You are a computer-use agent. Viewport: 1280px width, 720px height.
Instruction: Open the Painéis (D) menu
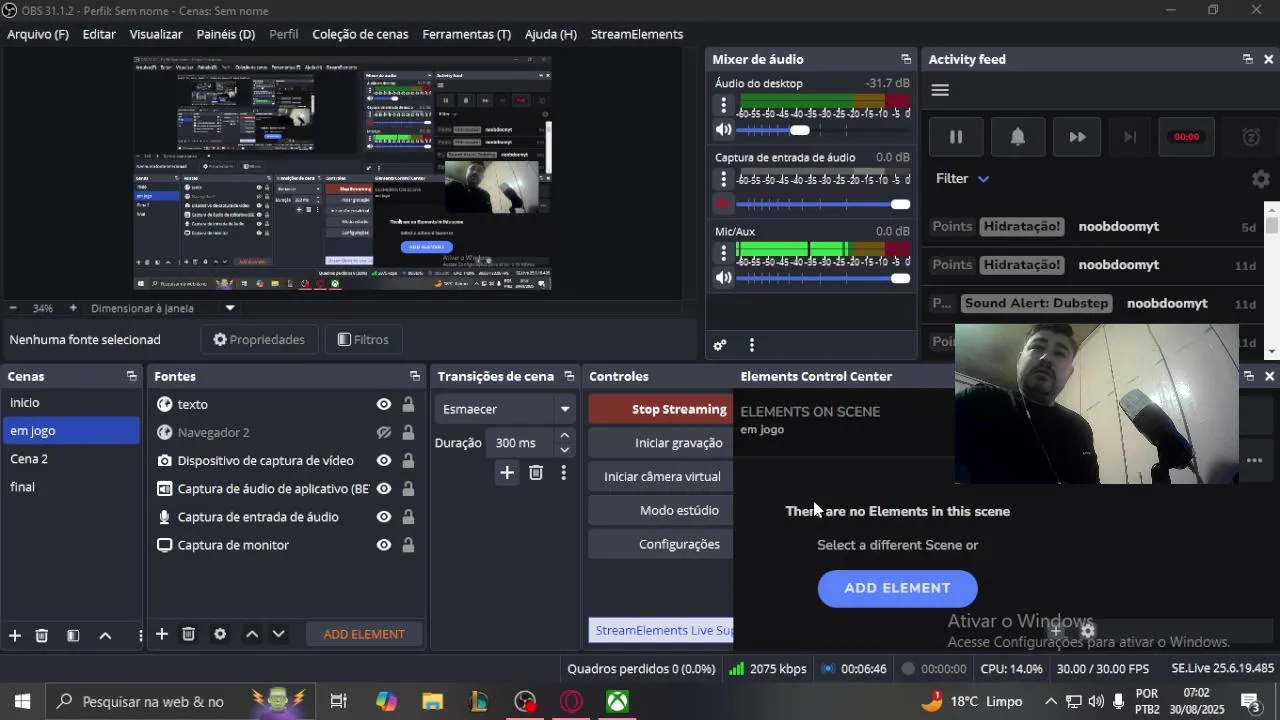click(226, 34)
